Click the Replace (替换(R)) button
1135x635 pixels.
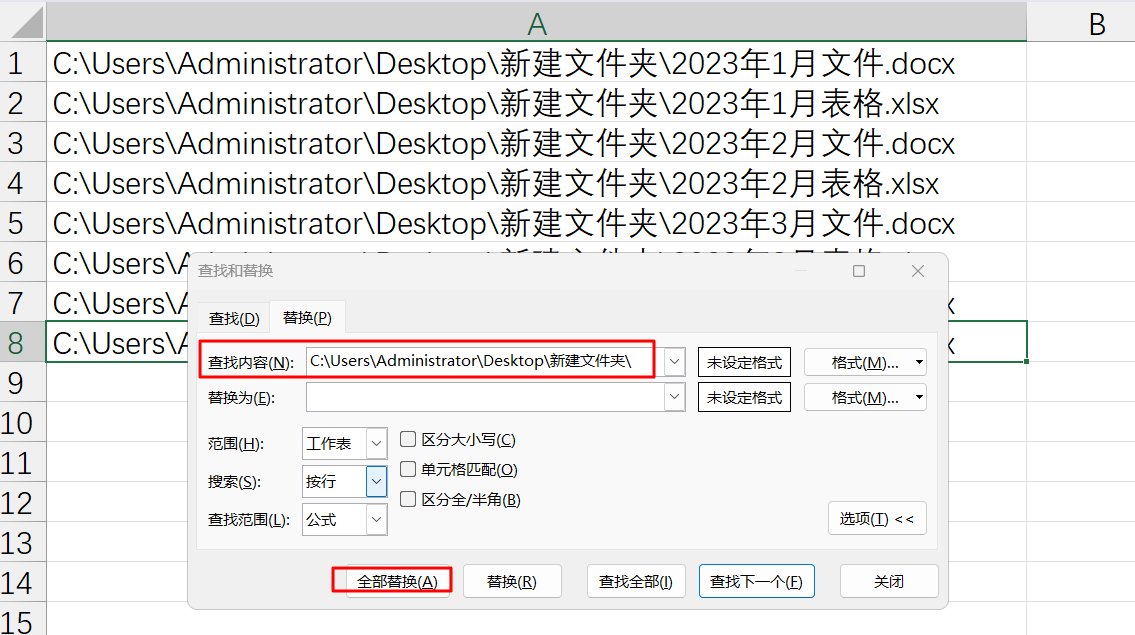coord(512,581)
